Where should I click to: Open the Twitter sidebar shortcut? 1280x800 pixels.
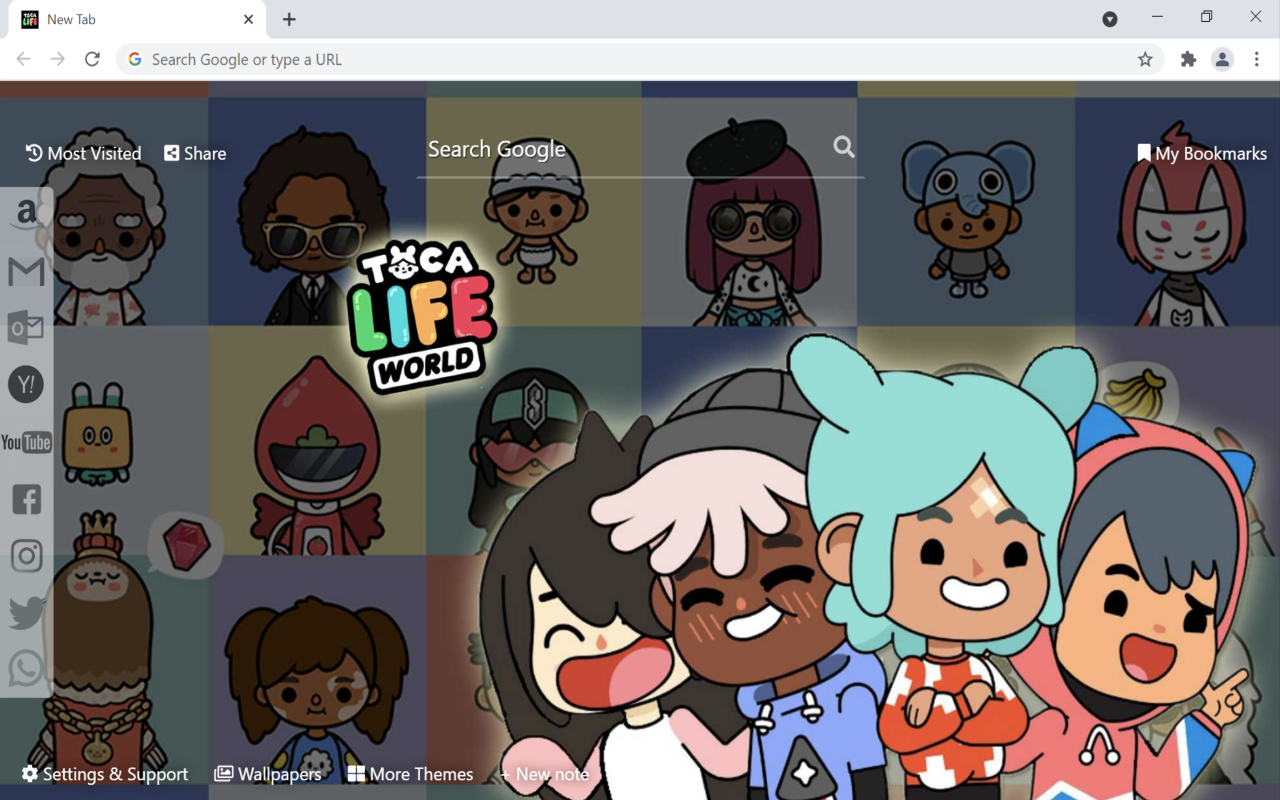pyautogui.click(x=26, y=613)
